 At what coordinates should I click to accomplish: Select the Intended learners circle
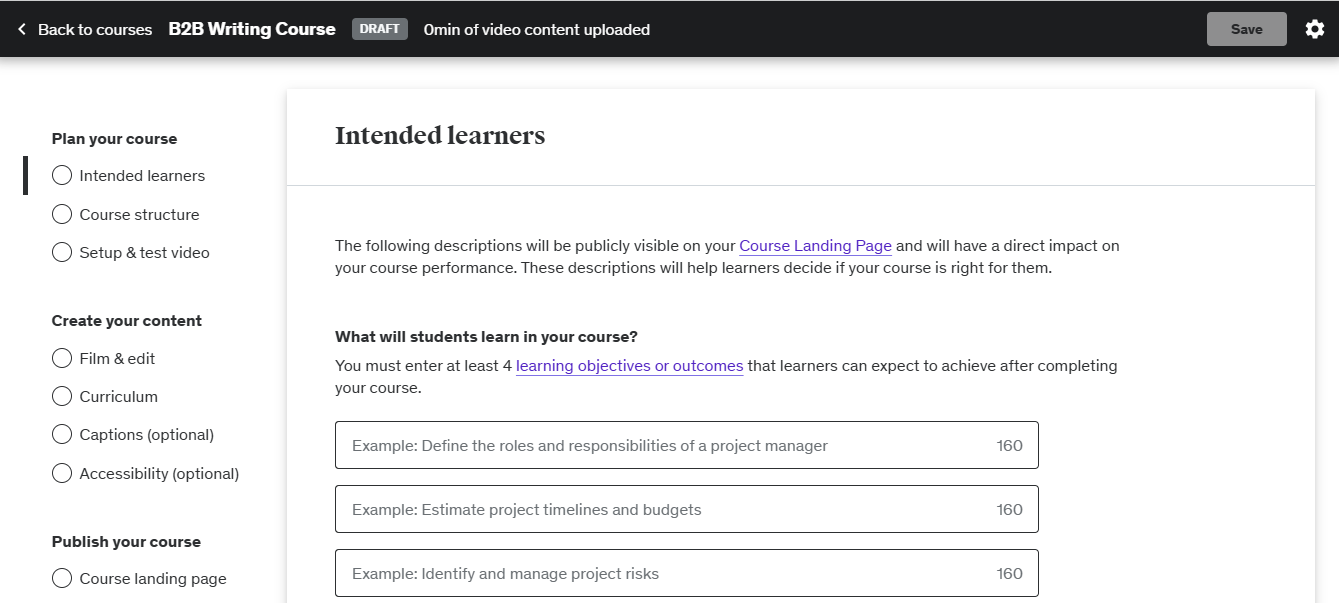tap(62, 176)
